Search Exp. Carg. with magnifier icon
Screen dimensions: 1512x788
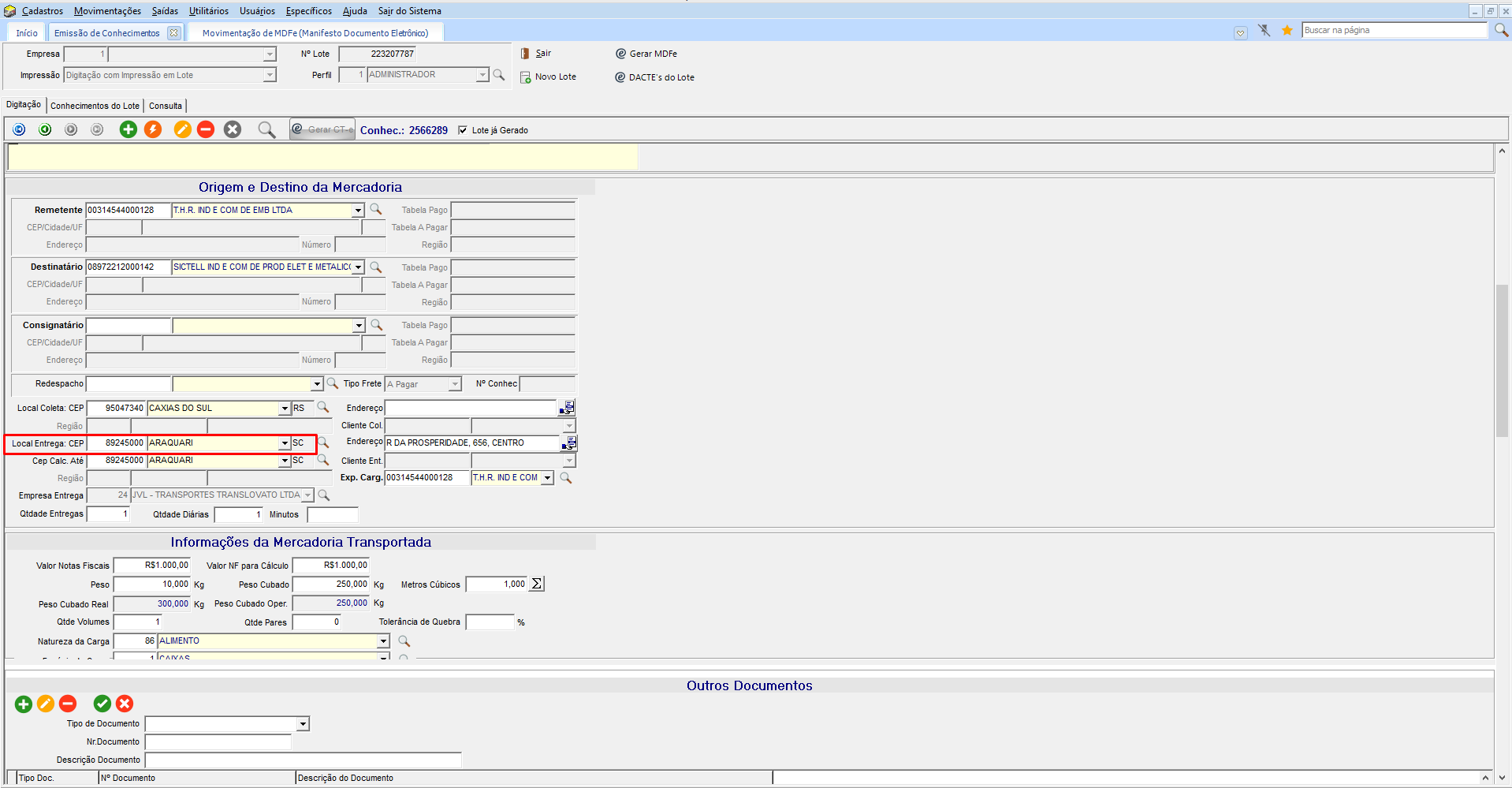[565, 477]
